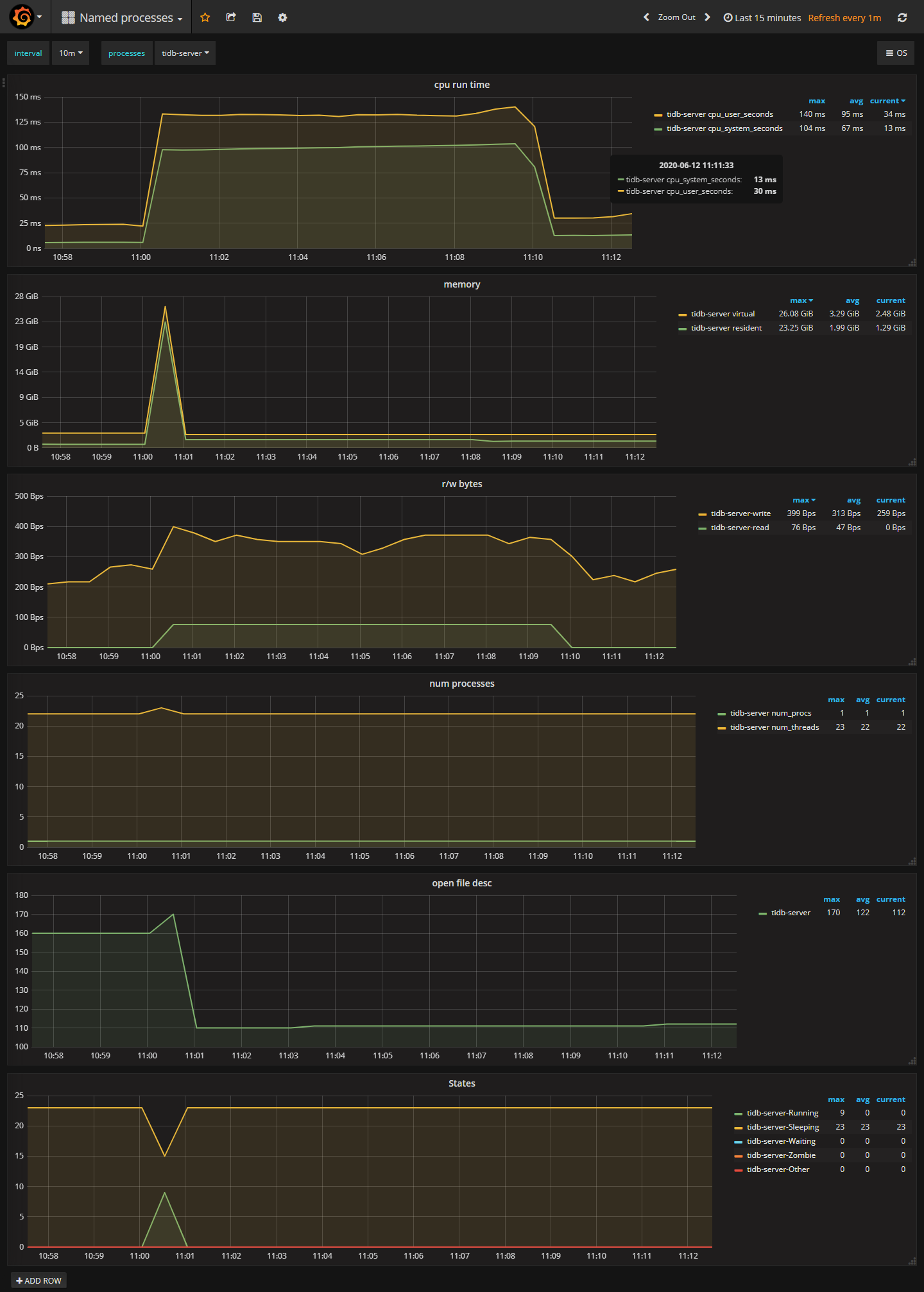Sort States legend by current
The width and height of the screenshot is (924, 1292).
tap(891, 1099)
